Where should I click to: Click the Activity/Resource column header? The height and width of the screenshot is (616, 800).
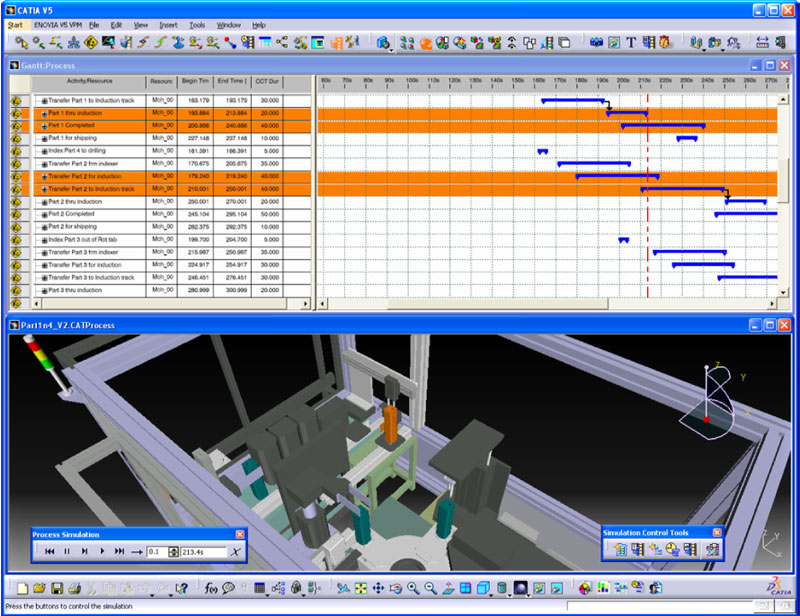[x=89, y=82]
